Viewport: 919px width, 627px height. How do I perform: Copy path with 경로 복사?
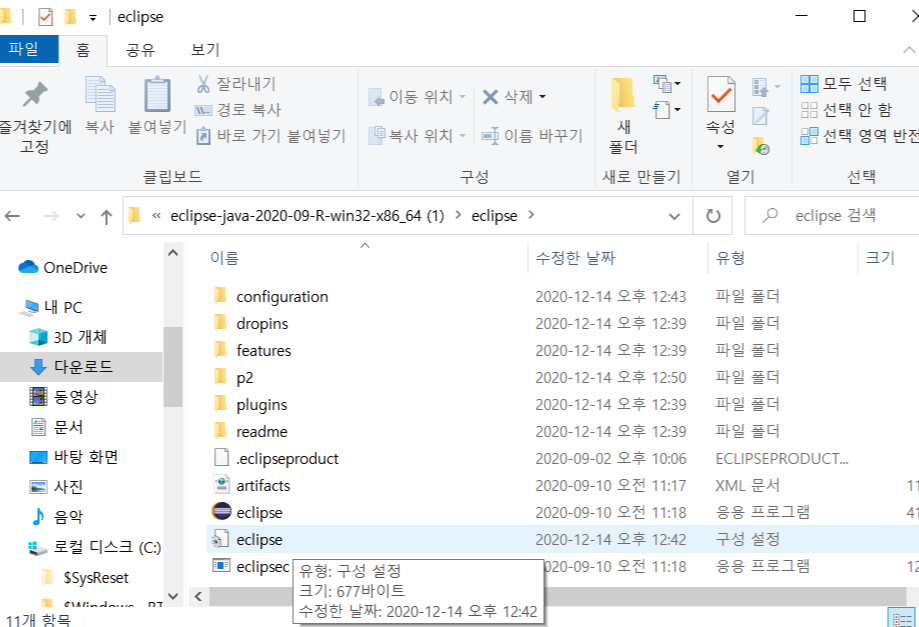238,110
